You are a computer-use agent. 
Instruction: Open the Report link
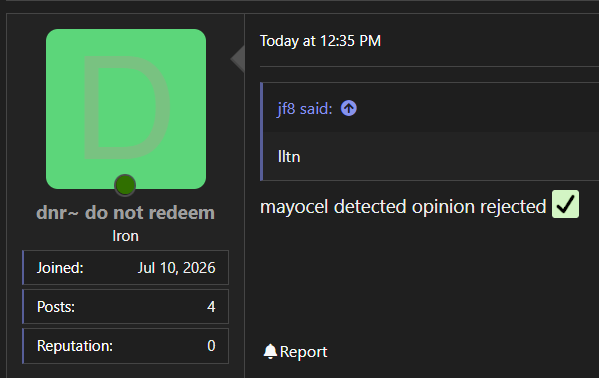(x=295, y=352)
